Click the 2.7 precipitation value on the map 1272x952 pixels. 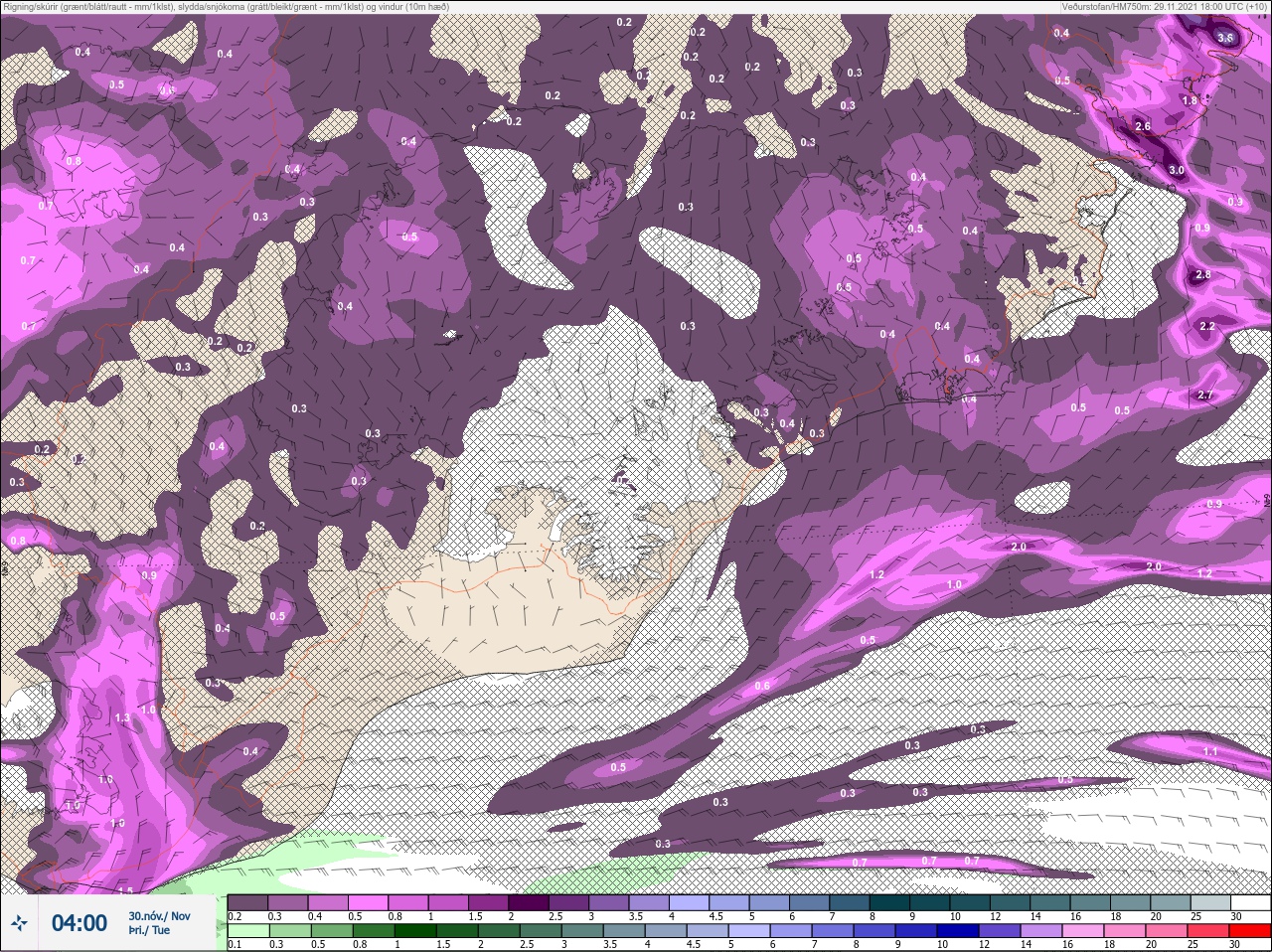click(1205, 395)
